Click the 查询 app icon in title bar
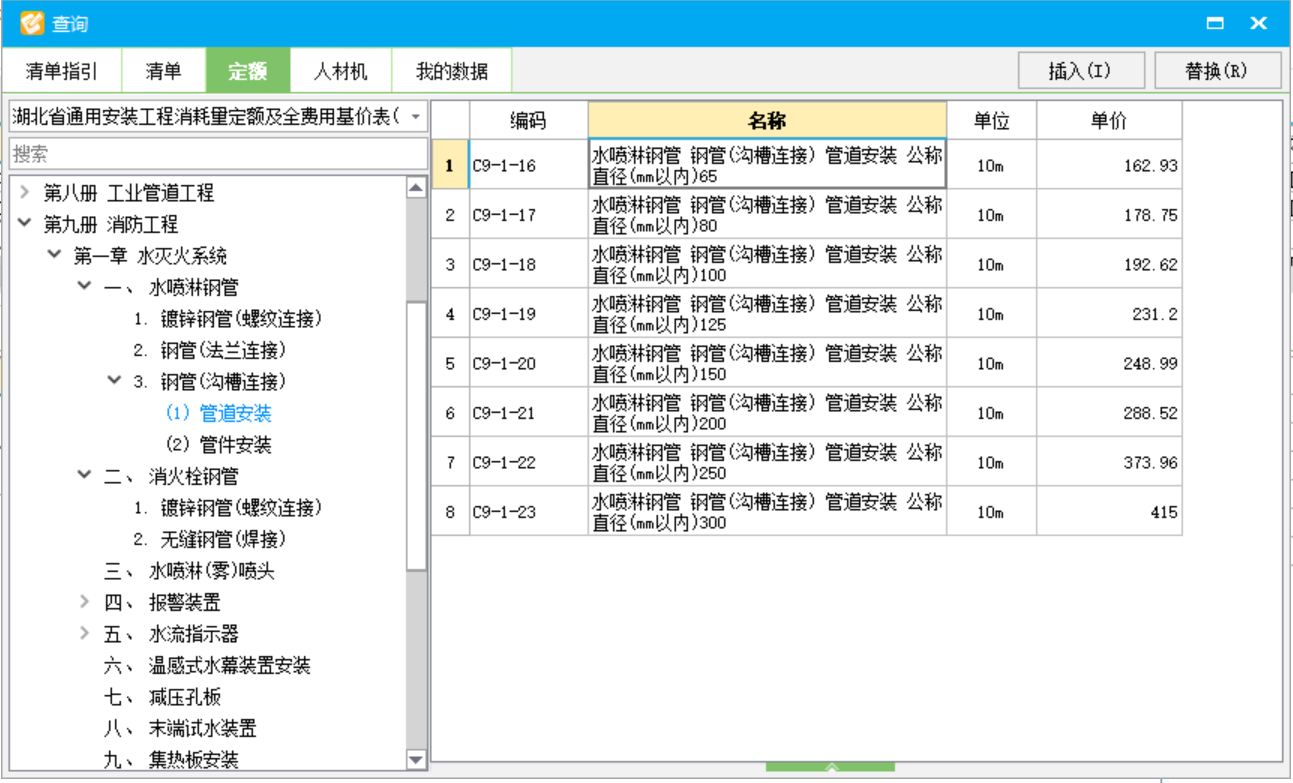This screenshot has width=1293, height=783. (x=32, y=23)
